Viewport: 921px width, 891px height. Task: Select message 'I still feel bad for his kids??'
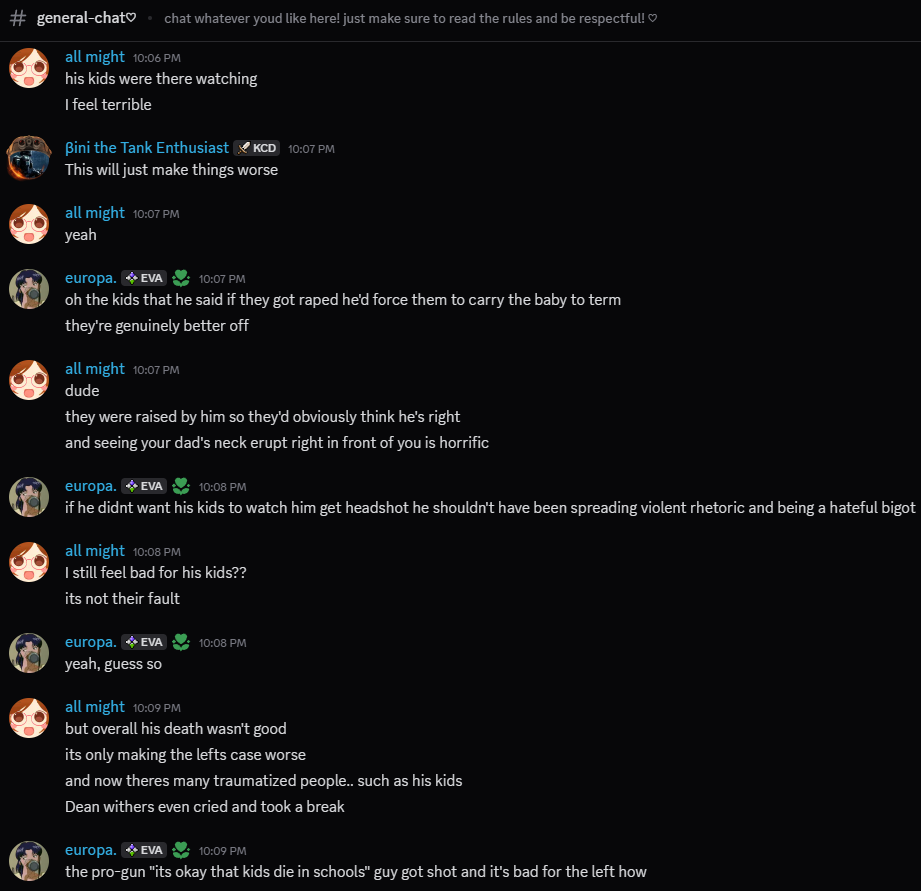tap(156, 573)
